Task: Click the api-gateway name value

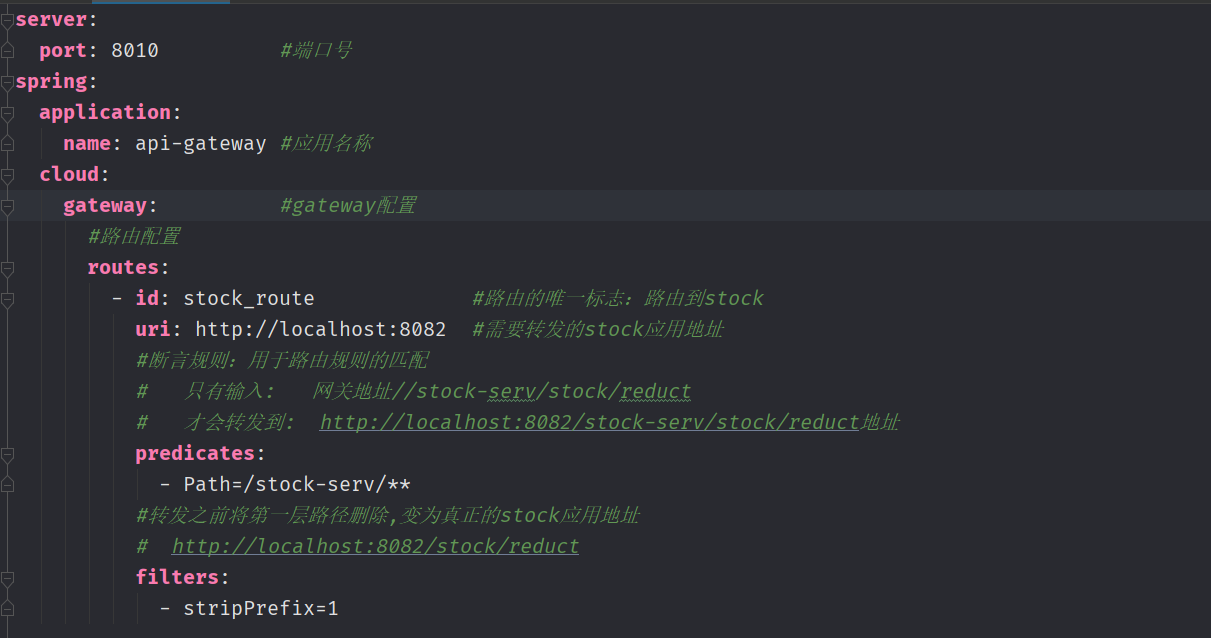Action: pyautogui.click(x=200, y=143)
